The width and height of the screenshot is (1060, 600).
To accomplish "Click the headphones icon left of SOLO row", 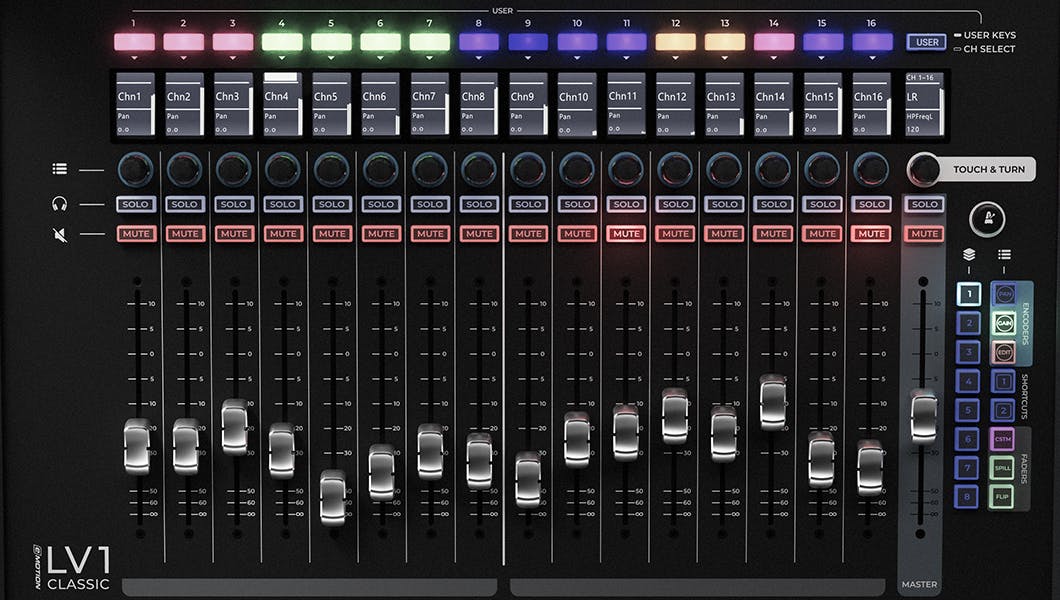I will [60, 204].
